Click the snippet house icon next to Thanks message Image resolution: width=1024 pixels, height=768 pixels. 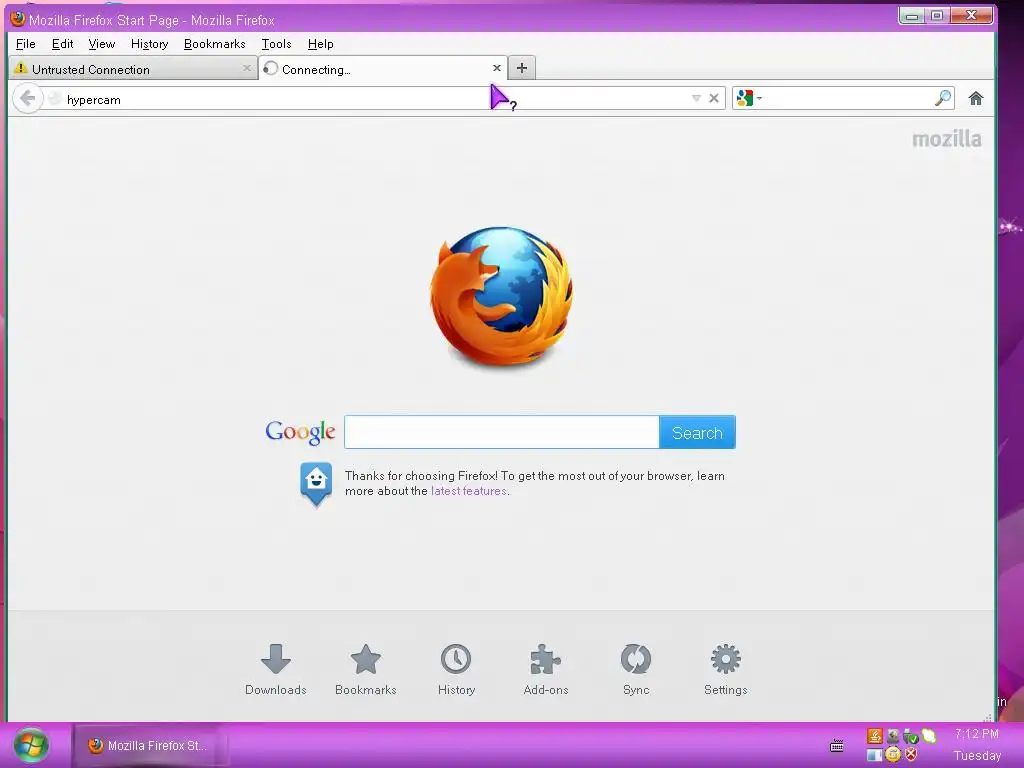(316, 484)
